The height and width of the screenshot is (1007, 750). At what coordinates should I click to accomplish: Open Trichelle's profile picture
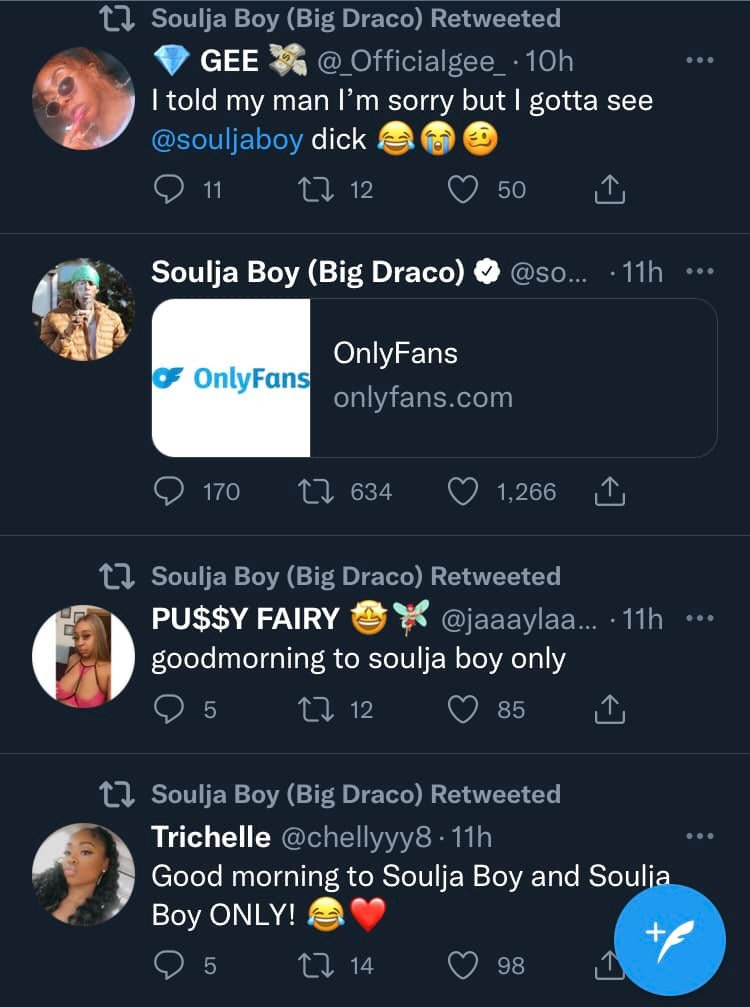[83, 873]
